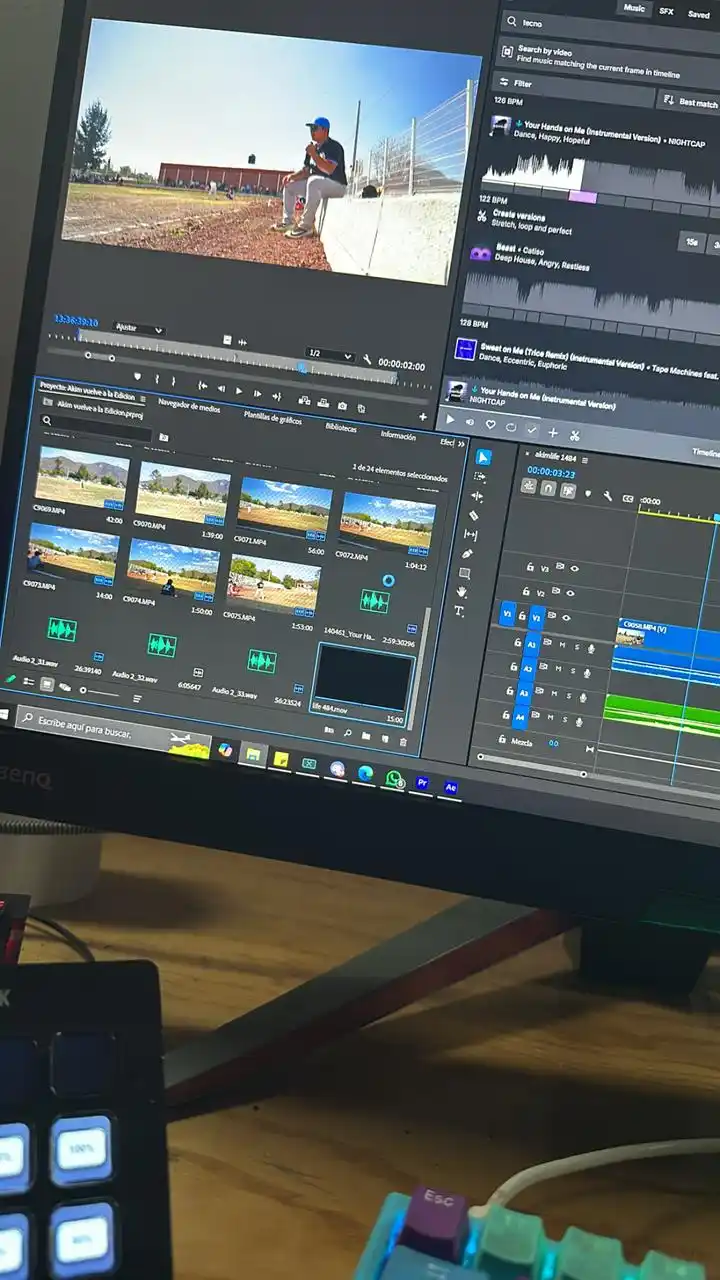Play the Program Monitor preview

pos(239,391)
